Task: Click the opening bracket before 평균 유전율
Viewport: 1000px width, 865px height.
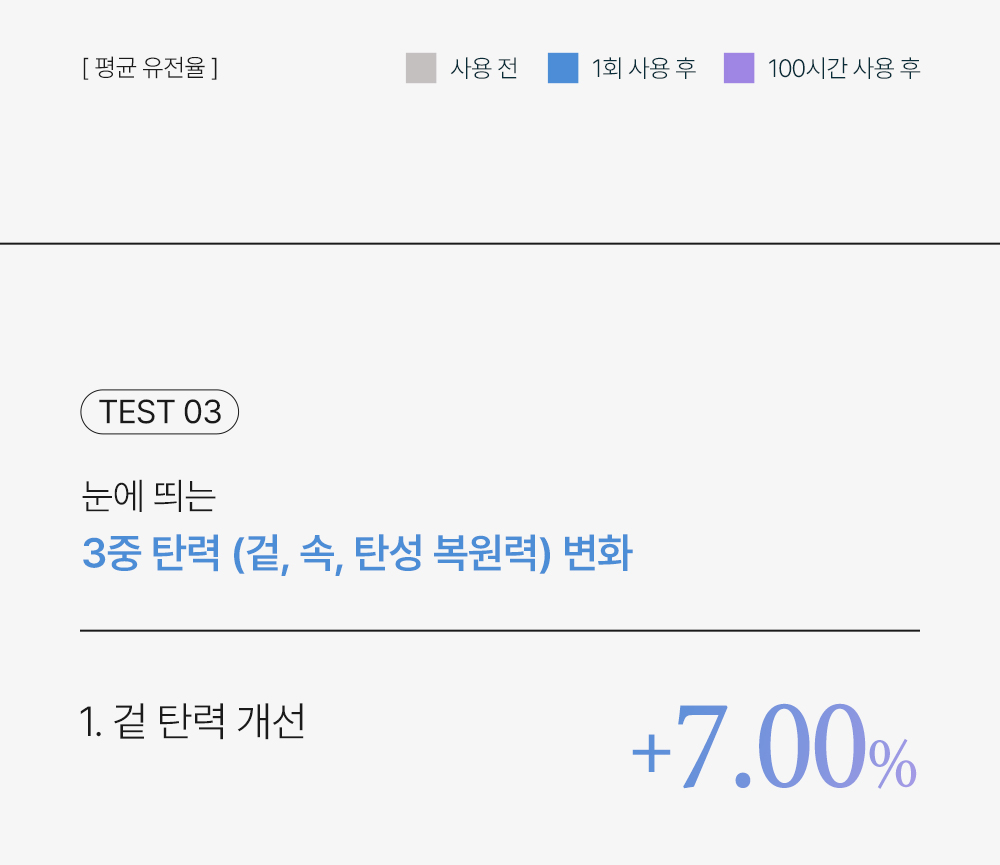Action: [x=84, y=69]
